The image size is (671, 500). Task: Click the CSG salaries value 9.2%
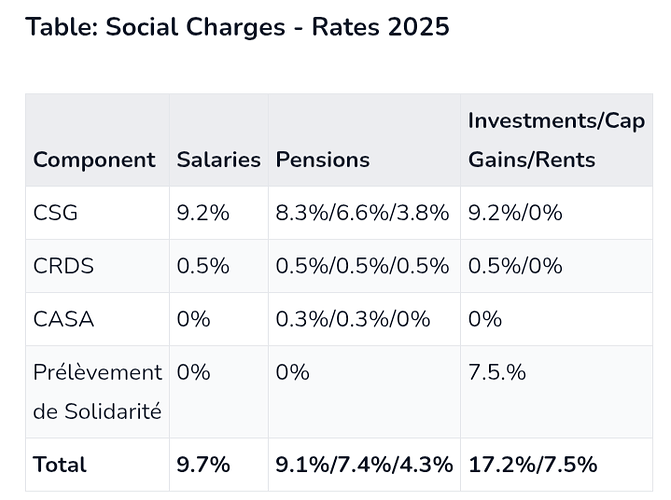tap(203, 213)
